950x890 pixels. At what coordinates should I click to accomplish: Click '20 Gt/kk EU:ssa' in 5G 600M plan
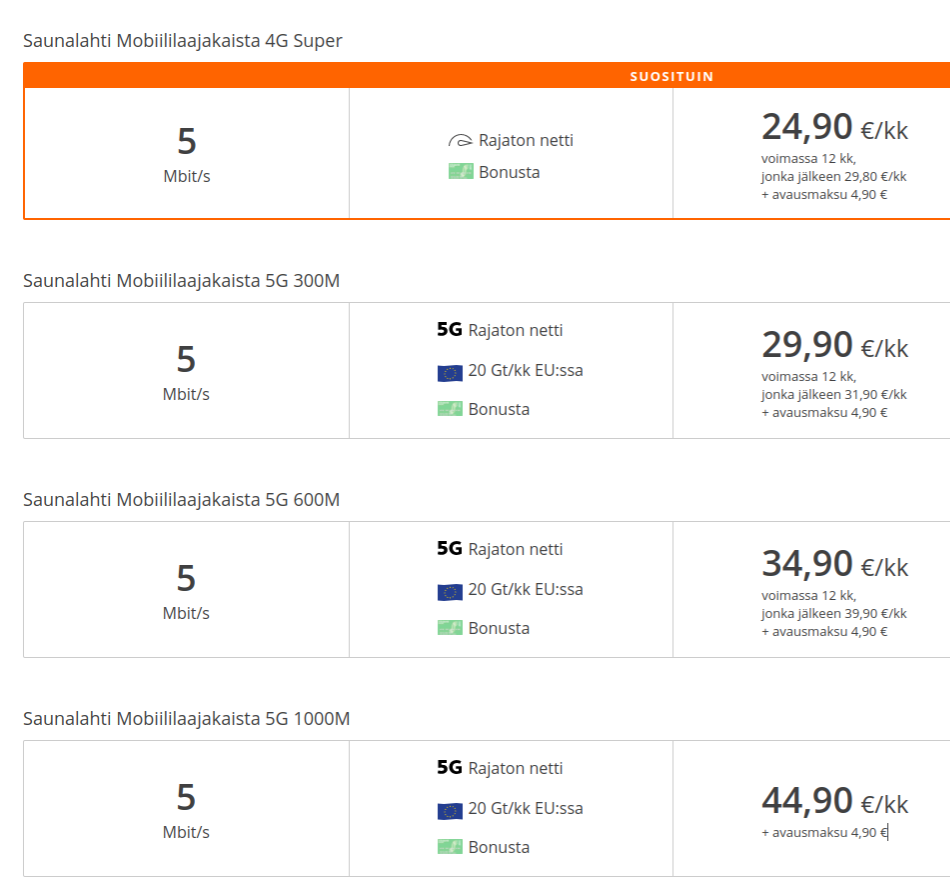click(525, 589)
